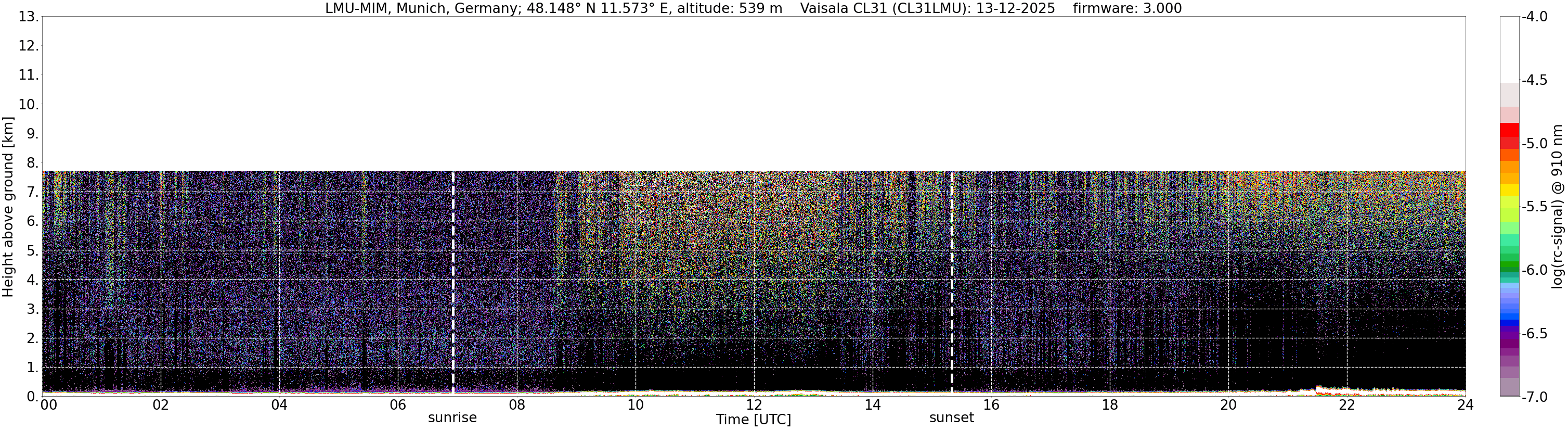Click the 'sunset' label below the axis
Image resolution: width=1568 pixels, height=430 pixels.
[x=951, y=418]
